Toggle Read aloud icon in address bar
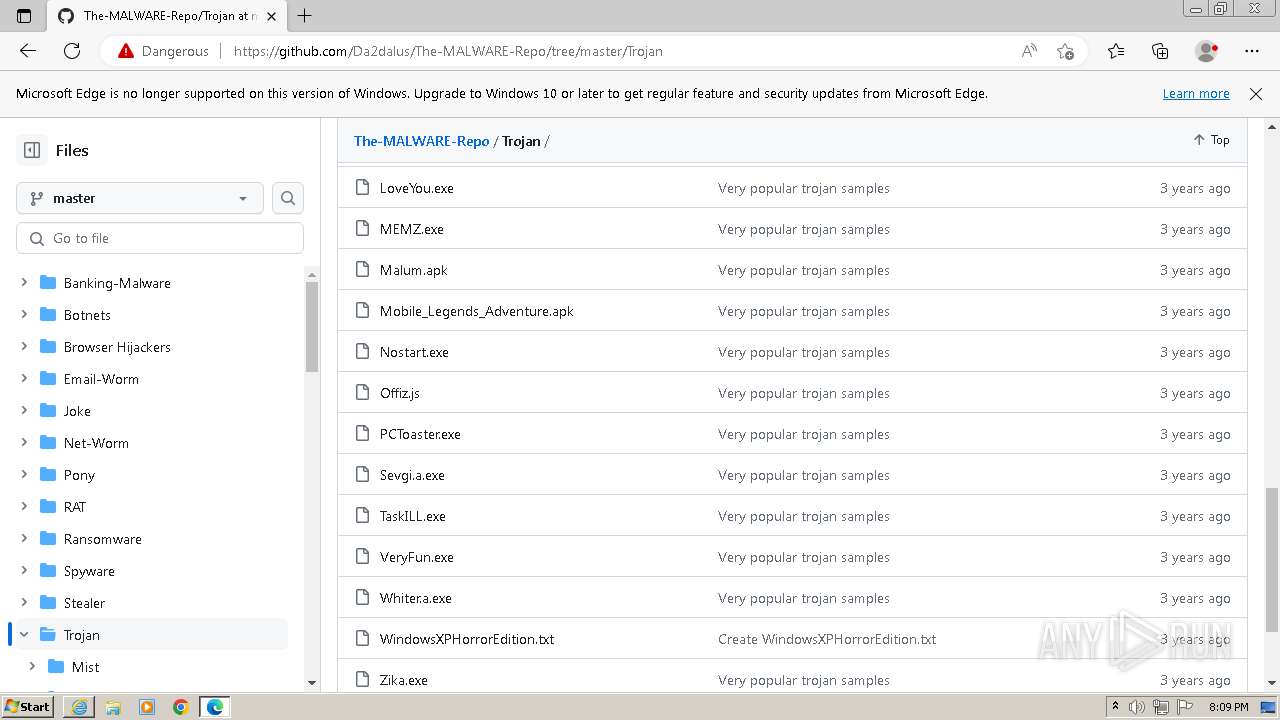The image size is (1280, 720). [x=1029, y=51]
